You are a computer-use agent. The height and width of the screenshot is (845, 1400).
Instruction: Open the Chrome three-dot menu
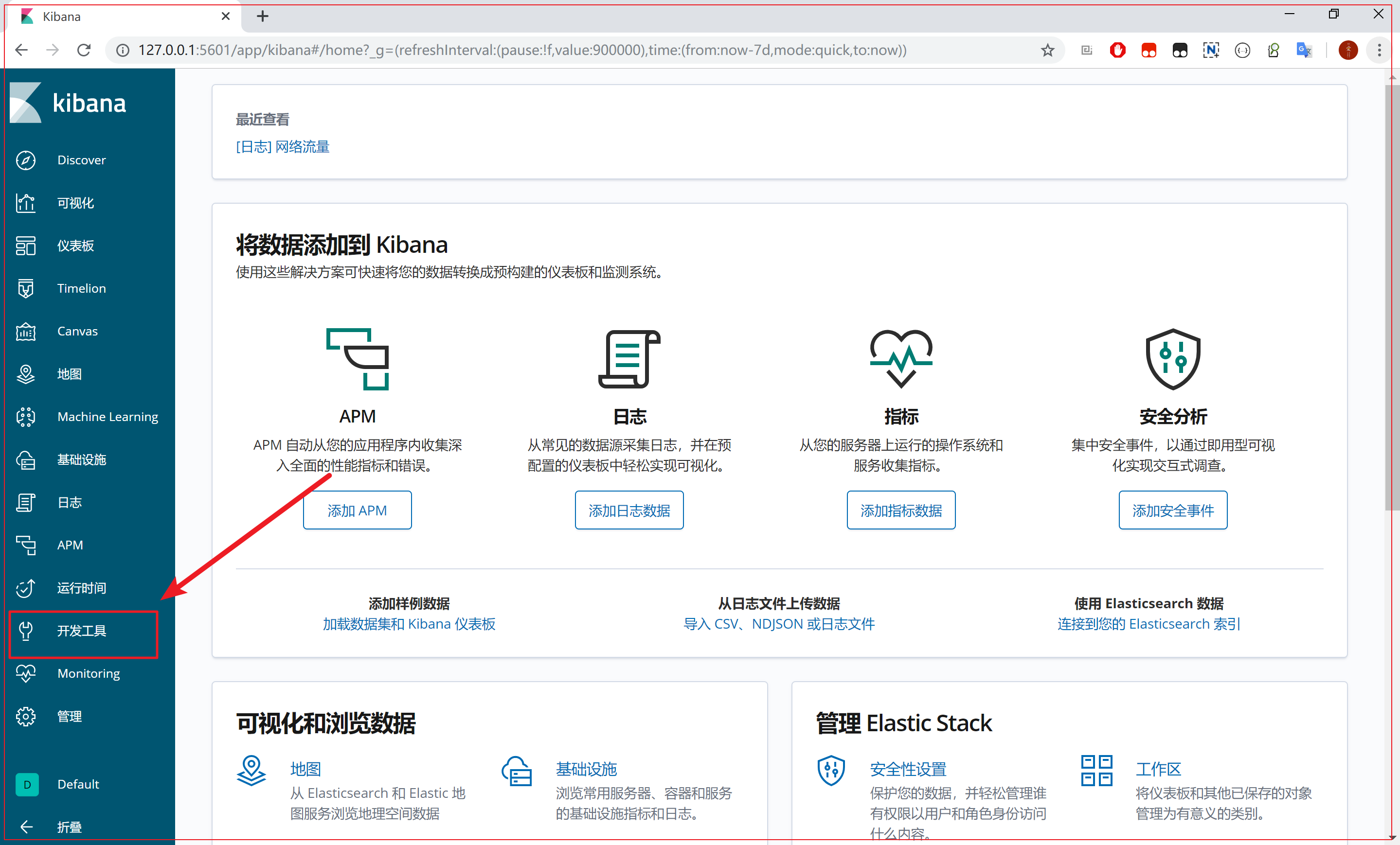pyautogui.click(x=1379, y=51)
